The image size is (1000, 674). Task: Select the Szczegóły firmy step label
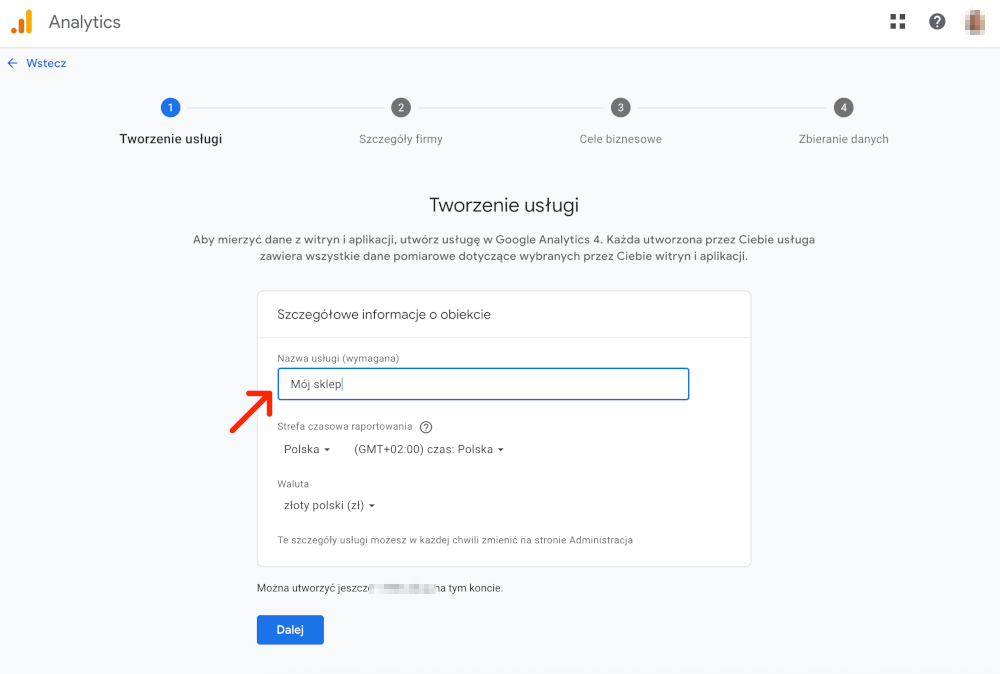pyautogui.click(x=401, y=139)
